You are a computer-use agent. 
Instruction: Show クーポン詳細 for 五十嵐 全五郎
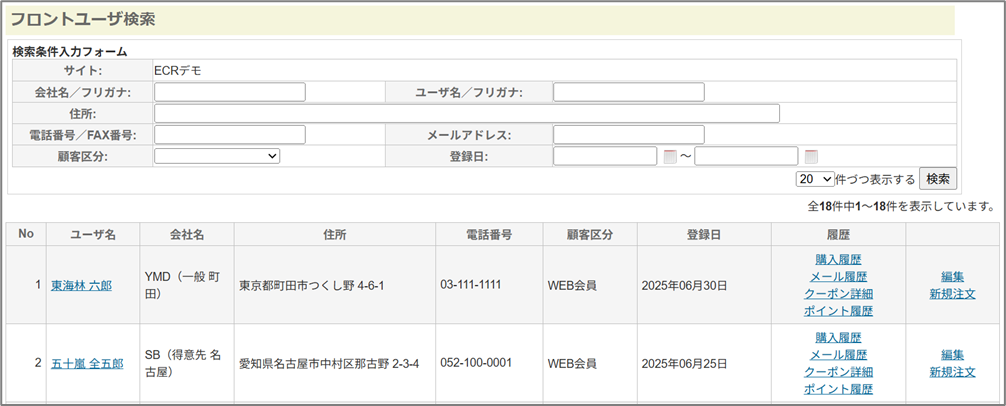[838, 372]
